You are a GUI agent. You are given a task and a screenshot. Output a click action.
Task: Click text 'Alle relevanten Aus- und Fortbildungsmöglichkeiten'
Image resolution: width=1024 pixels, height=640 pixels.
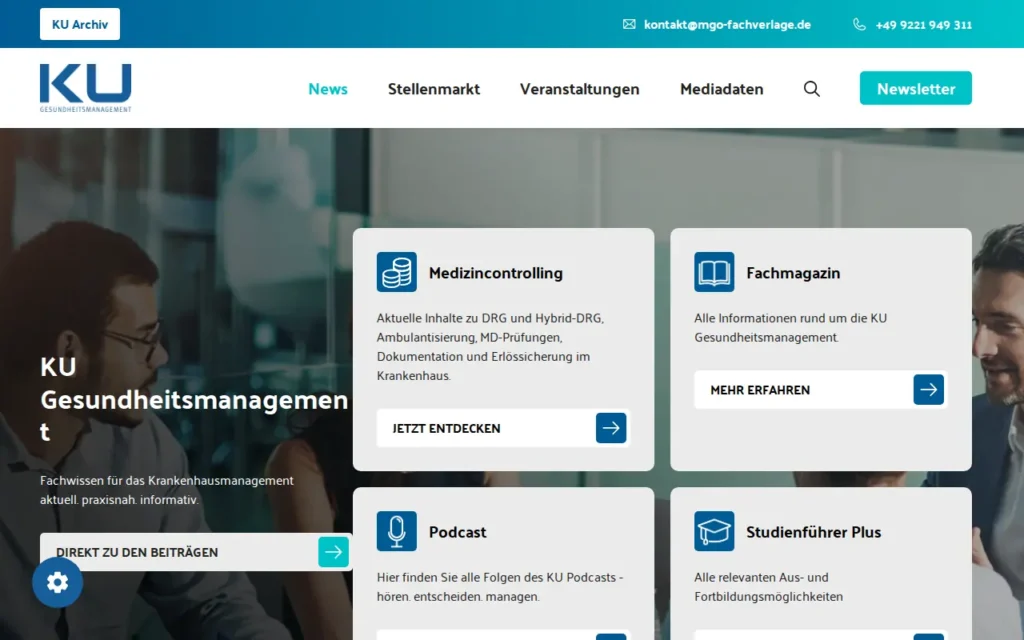769,586
